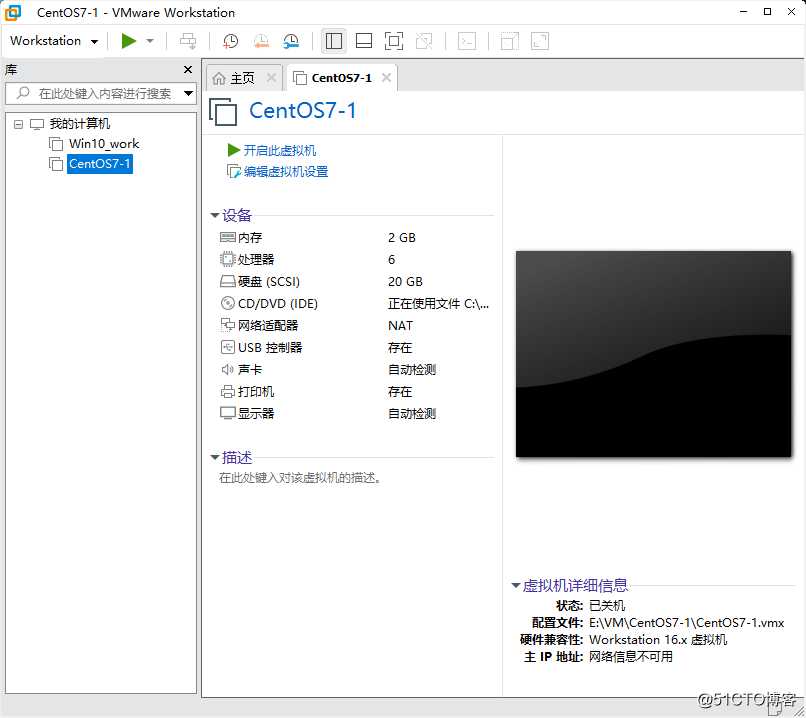This screenshot has height=718, width=806.
Task: Select 我的计算机 in the library tree
Action: tap(80, 124)
